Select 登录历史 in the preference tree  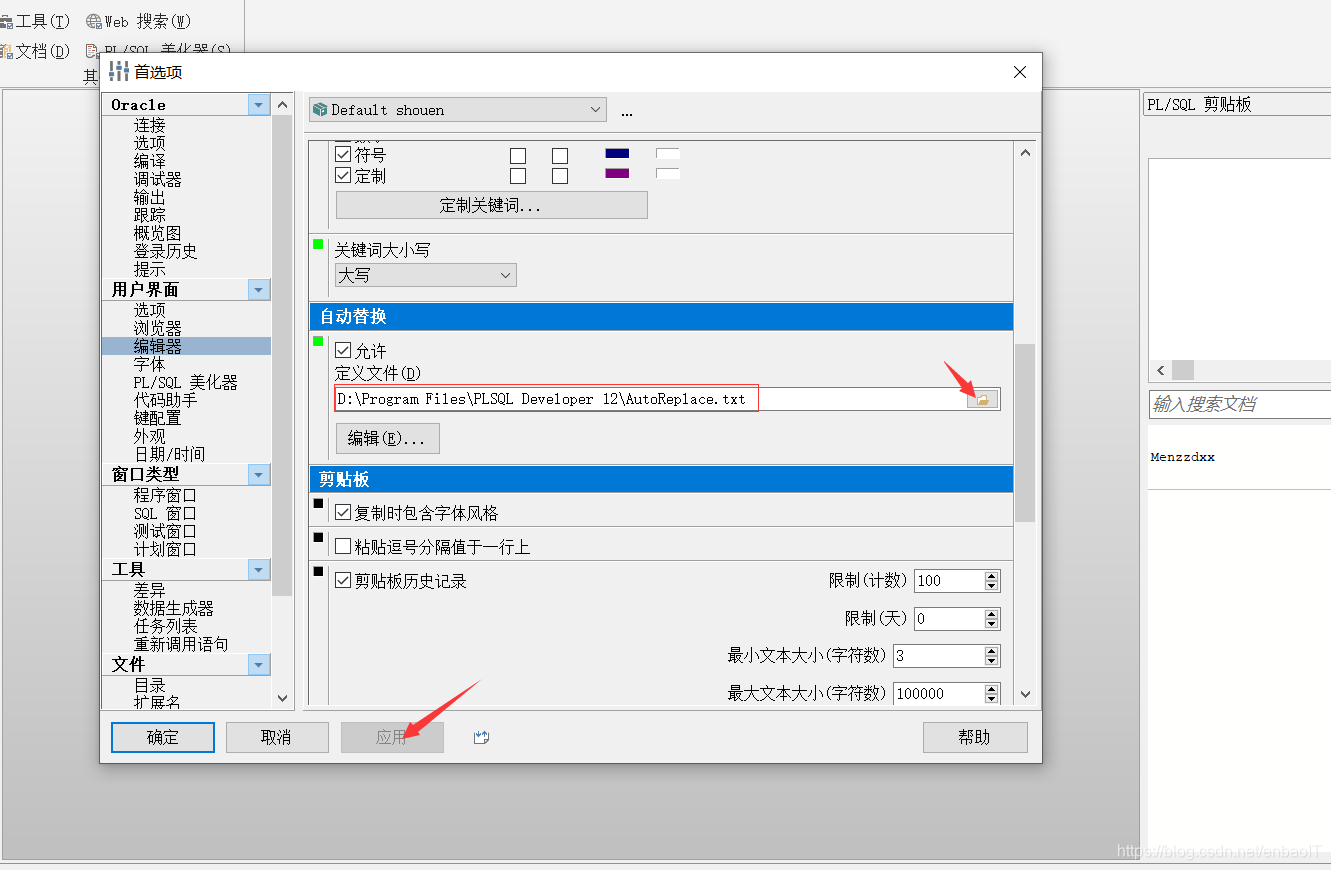coord(166,252)
